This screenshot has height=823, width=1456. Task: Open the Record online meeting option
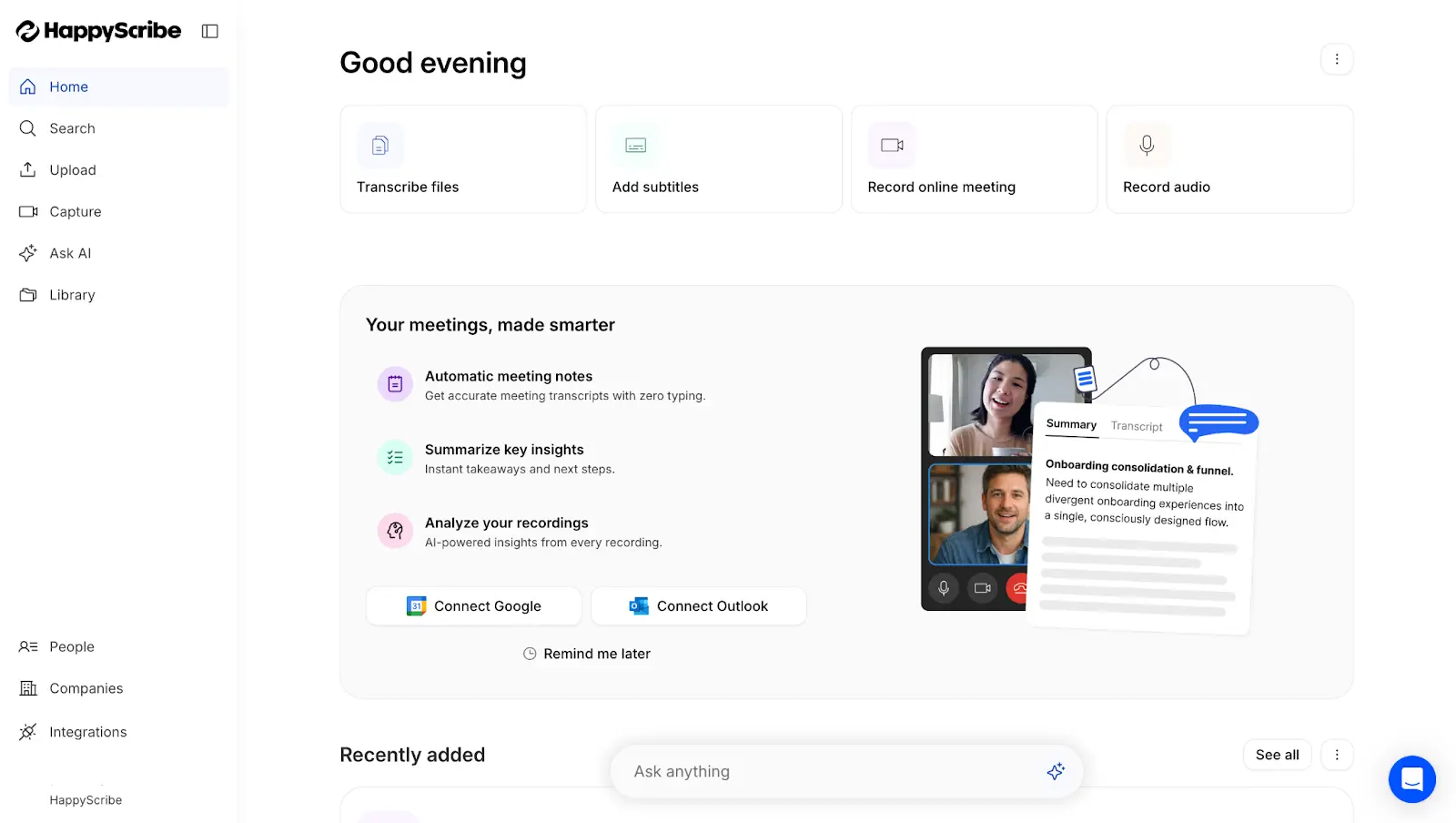(x=974, y=159)
